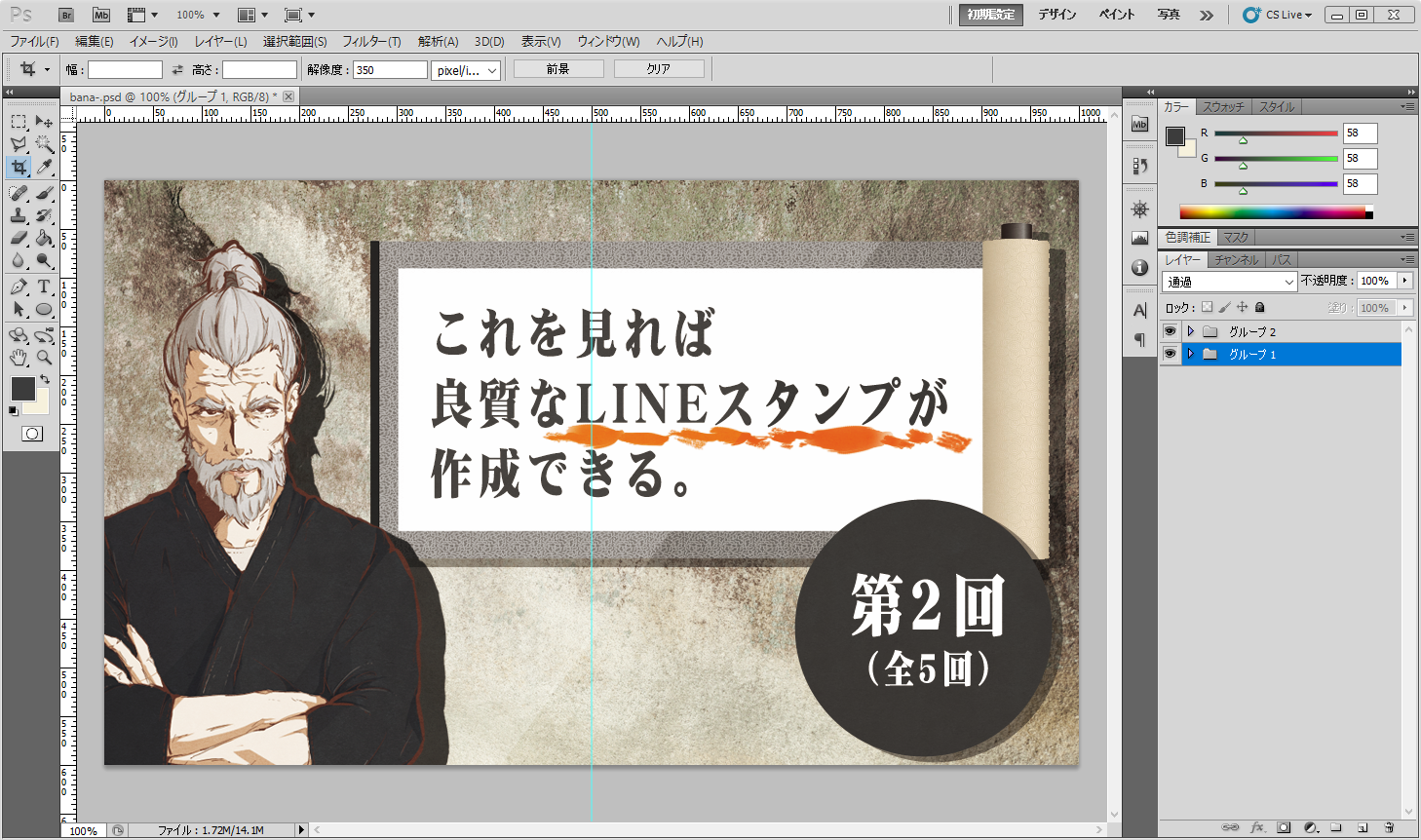The image size is (1421, 840).
Task: Select the Ellipse shape tool
Action: click(44, 309)
